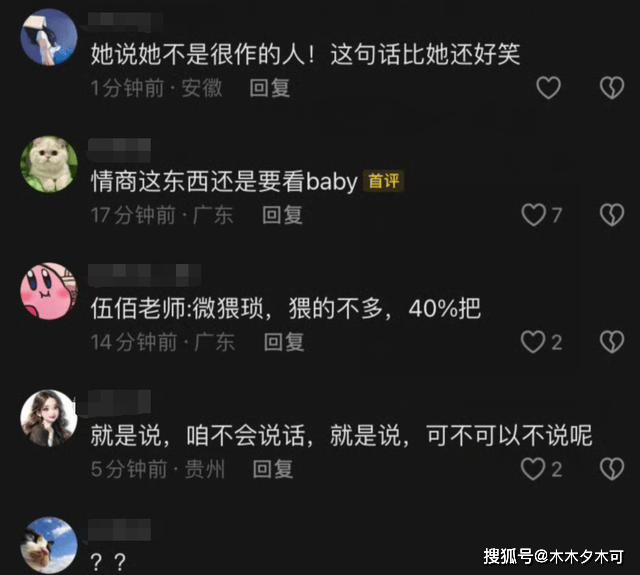Screen dimensions: 640x575
Task: Dislike the Guizhou comment posted 5分钟前
Action: pos(612,468)
